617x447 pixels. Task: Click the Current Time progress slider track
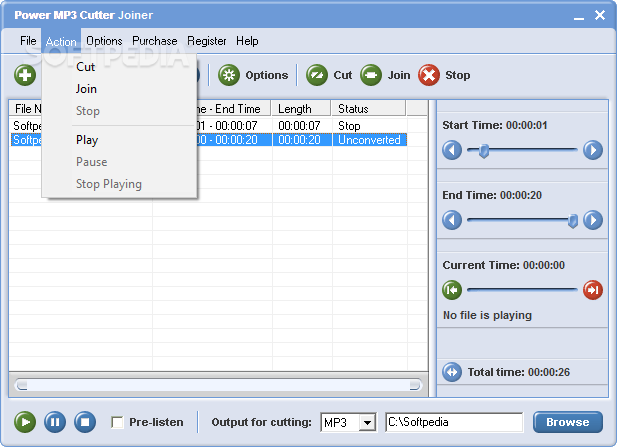pos(522,290)
